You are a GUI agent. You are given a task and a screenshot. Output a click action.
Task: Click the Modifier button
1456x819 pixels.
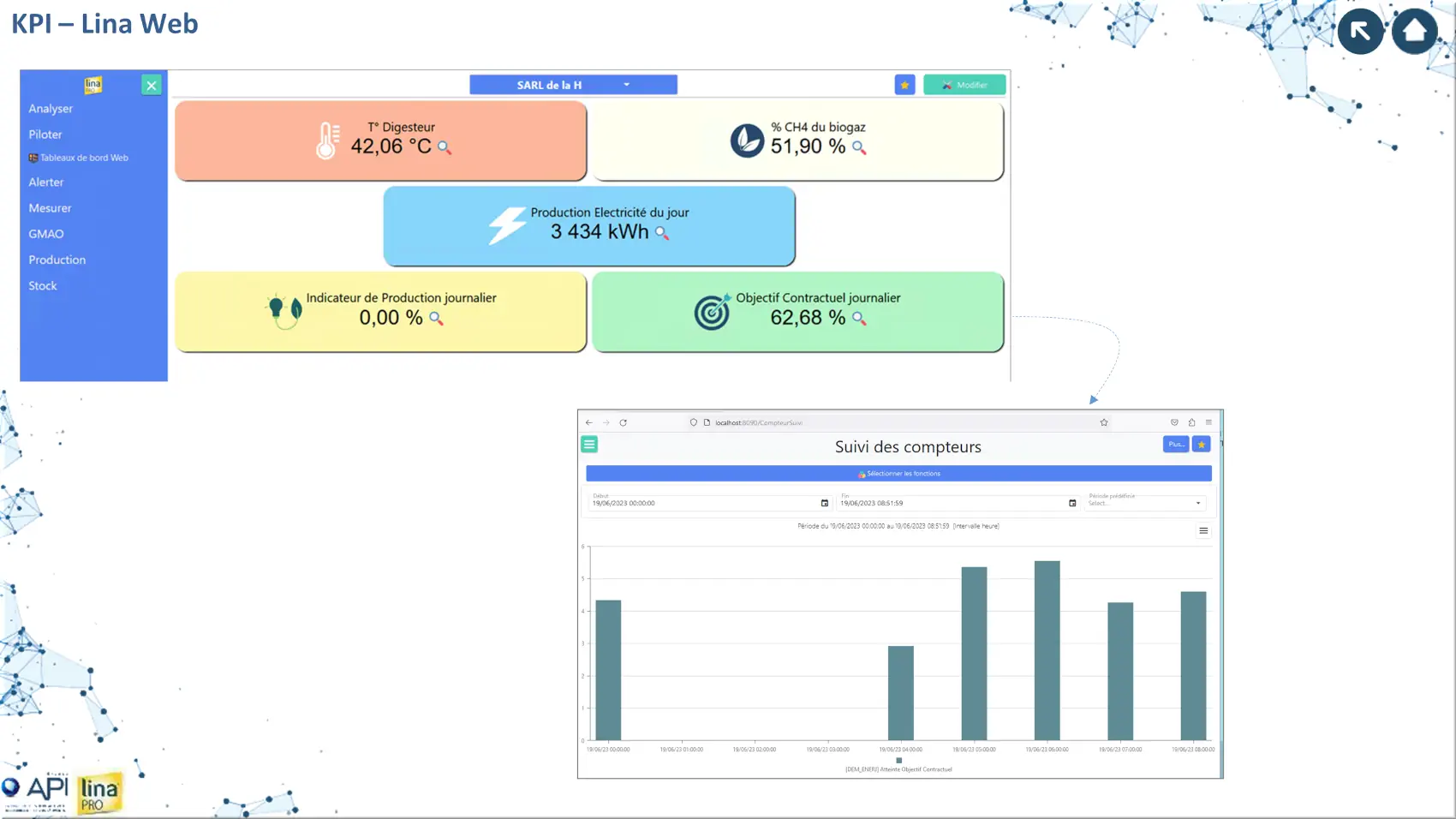tap(964, 85)
